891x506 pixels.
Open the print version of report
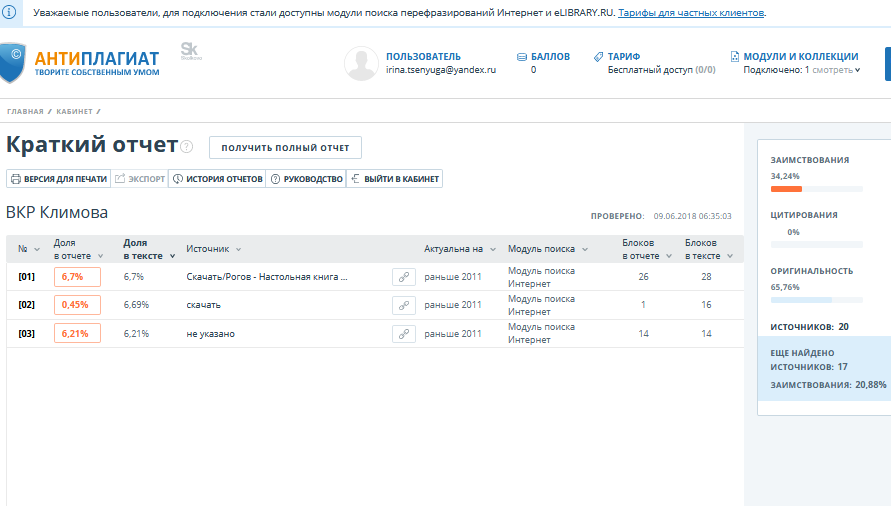click(x=58, y=179)
